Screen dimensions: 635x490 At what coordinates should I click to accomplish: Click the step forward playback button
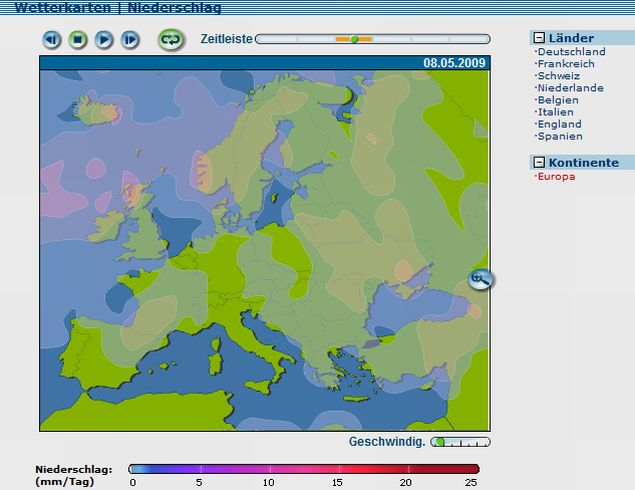click(x=130, y=40)
